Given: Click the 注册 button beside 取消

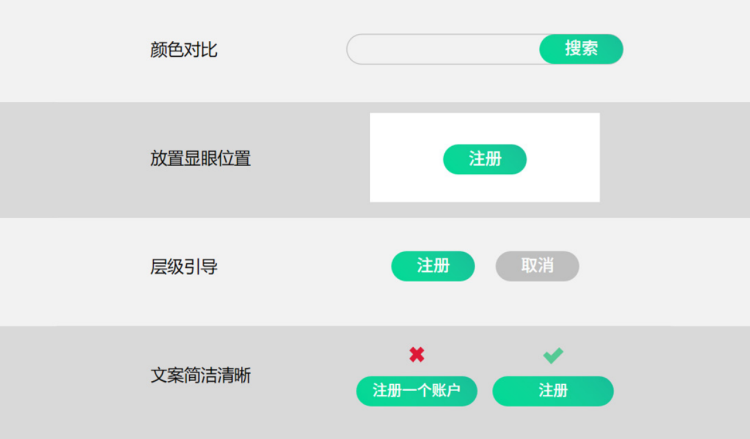Looking at the screenshot, I should click(433, 266).
